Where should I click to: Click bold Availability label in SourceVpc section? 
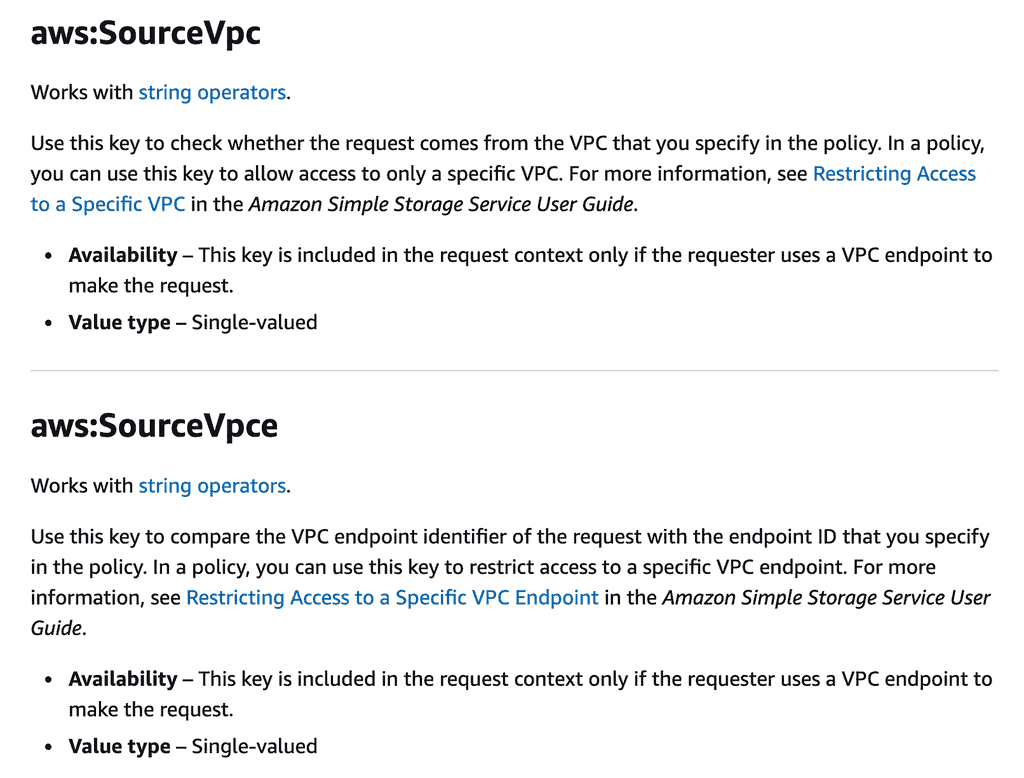pos(122,255)
